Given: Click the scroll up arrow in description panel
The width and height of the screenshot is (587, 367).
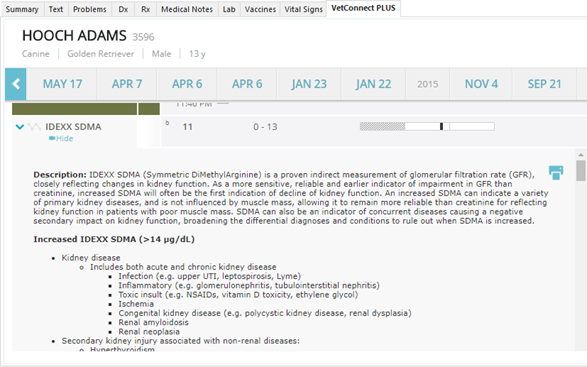Looking at the screenshot, I should 581,155.
